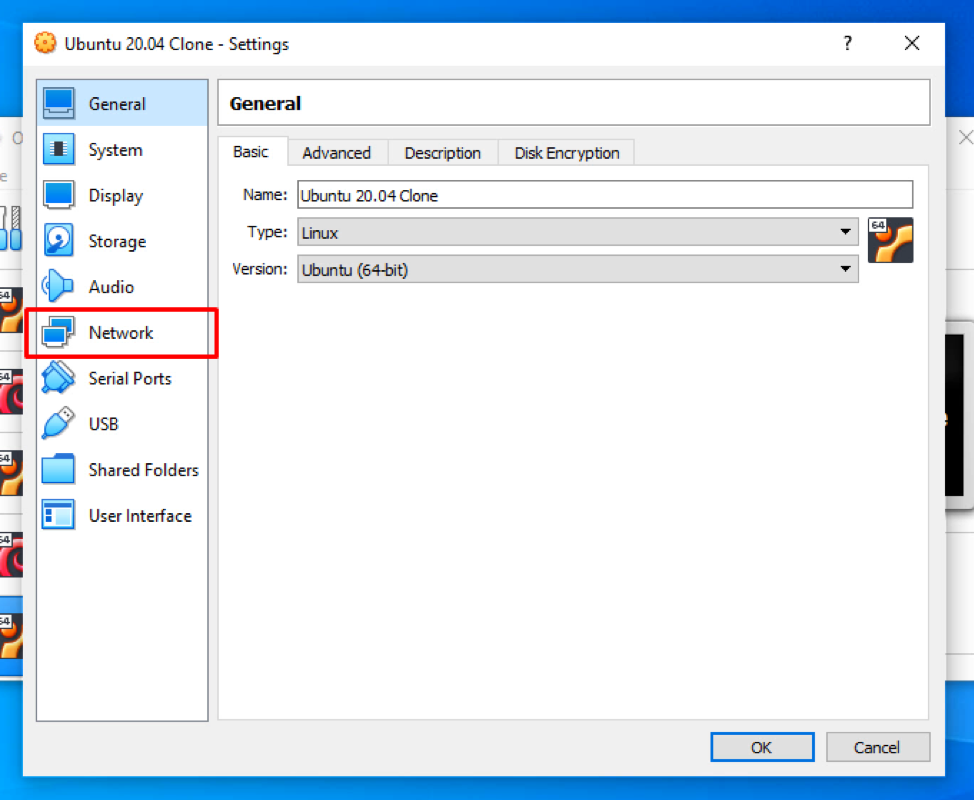Click the Network monitors icon

(58, 332)
